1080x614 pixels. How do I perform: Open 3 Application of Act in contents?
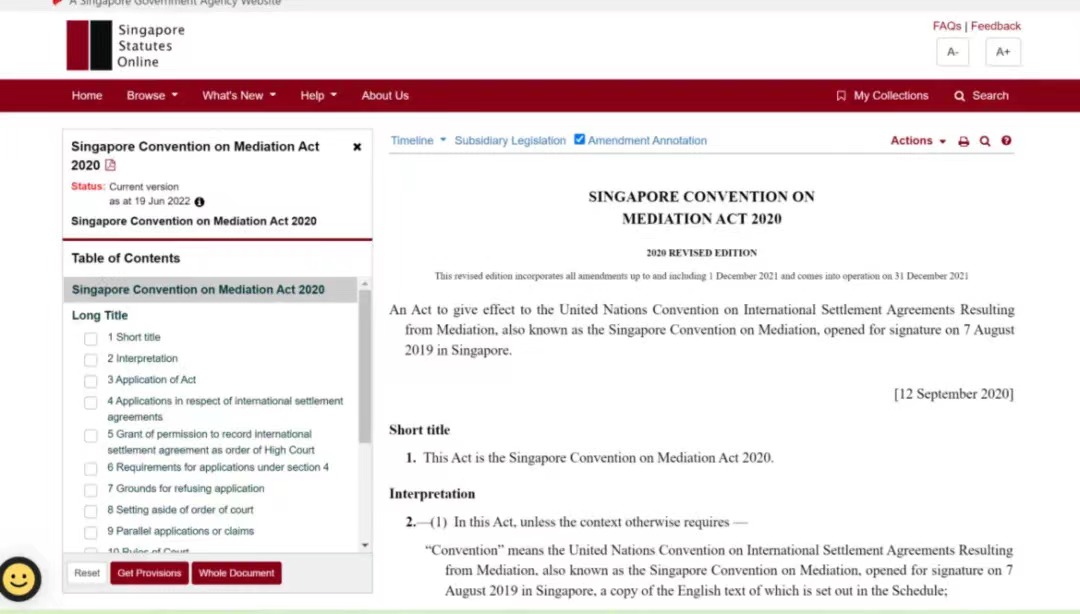152,380
